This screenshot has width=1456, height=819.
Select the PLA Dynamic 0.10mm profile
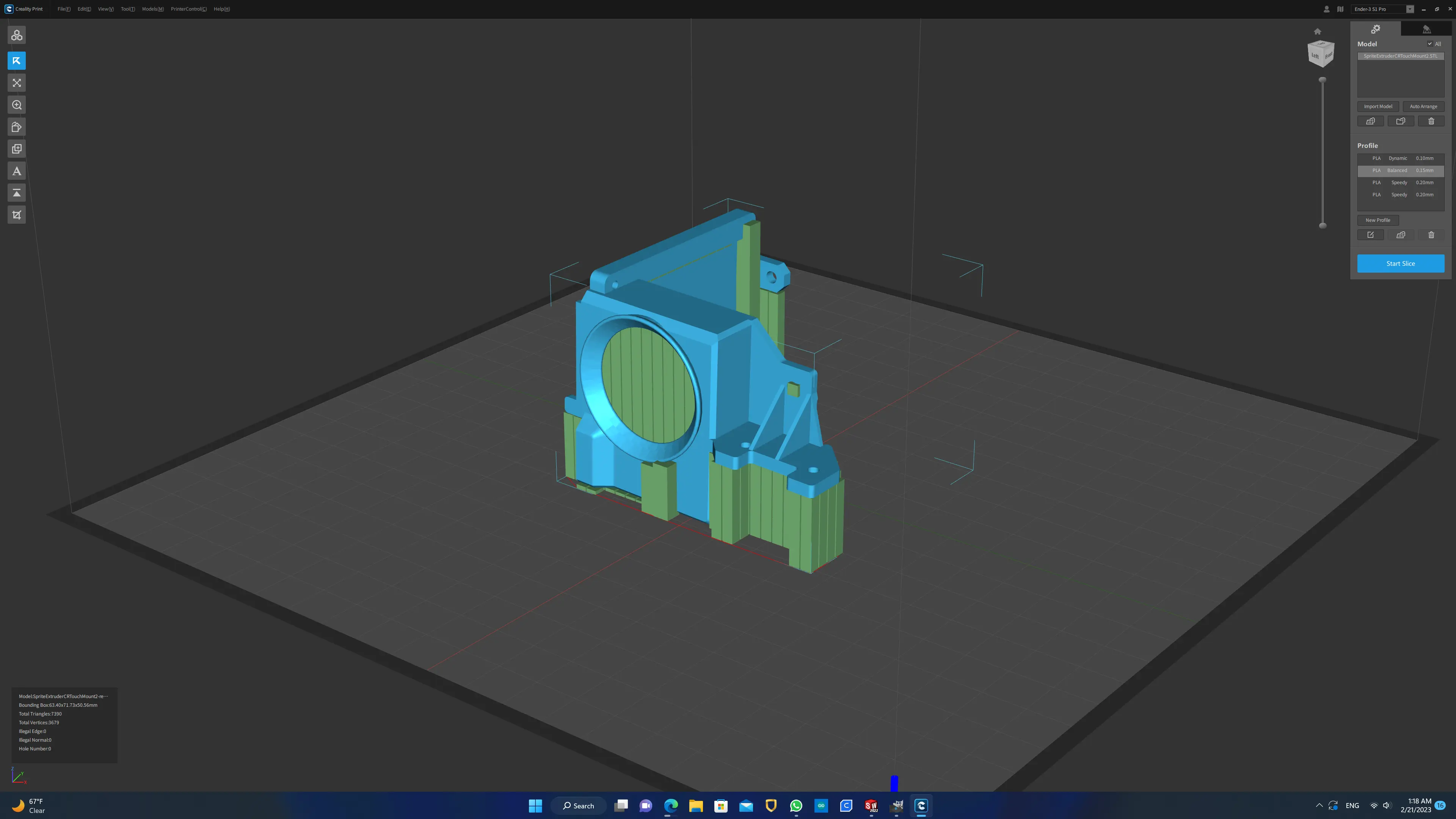click(x=1401, y=158)
